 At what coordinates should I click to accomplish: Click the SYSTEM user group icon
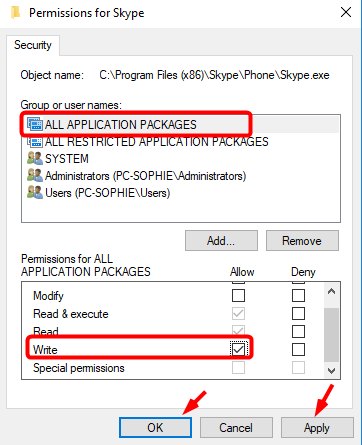(35, 158)
